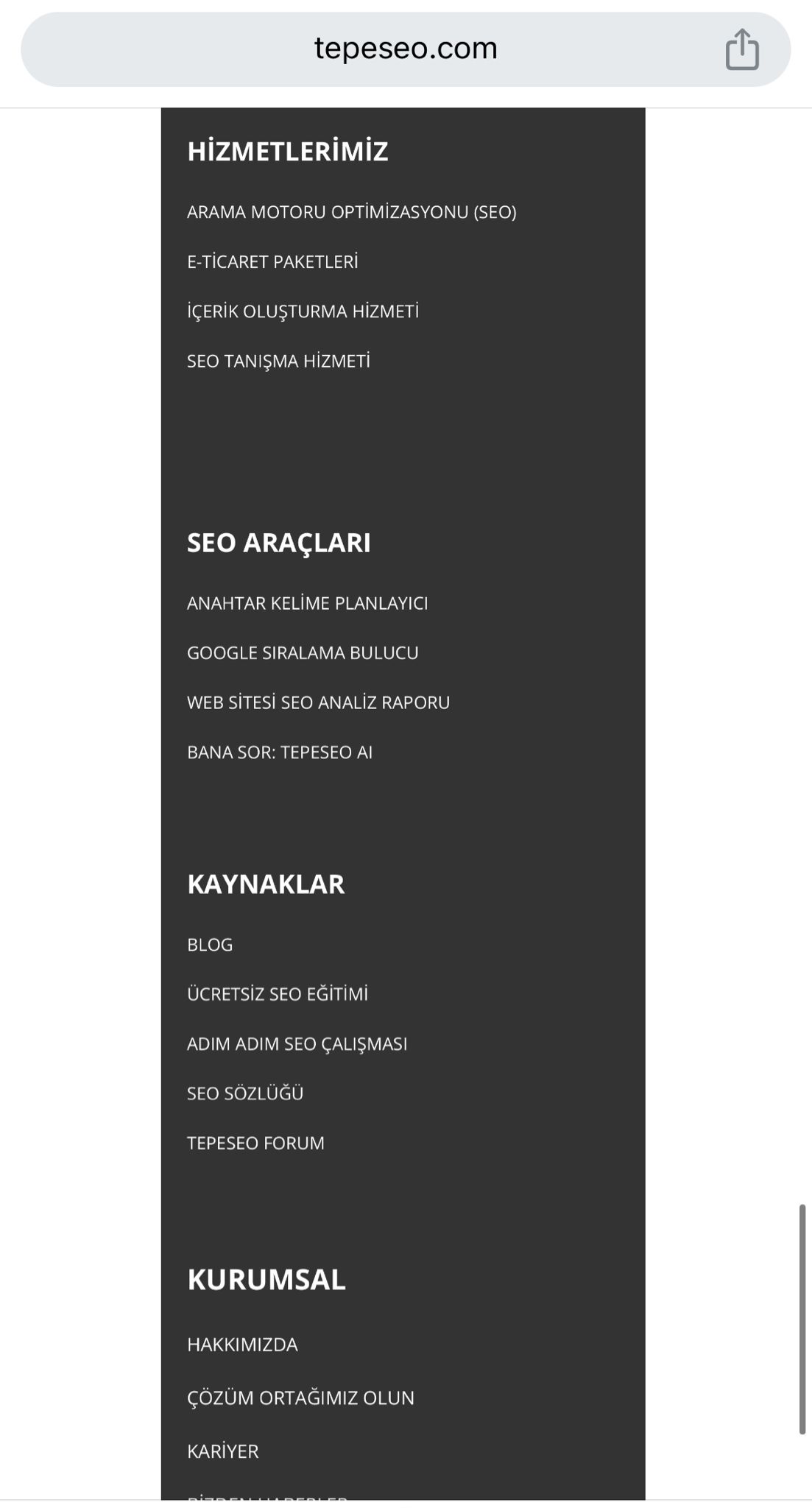This screenshot has height=1508, width=812.
Task: Tap the tepeseo.com address field
Action: 406,49
